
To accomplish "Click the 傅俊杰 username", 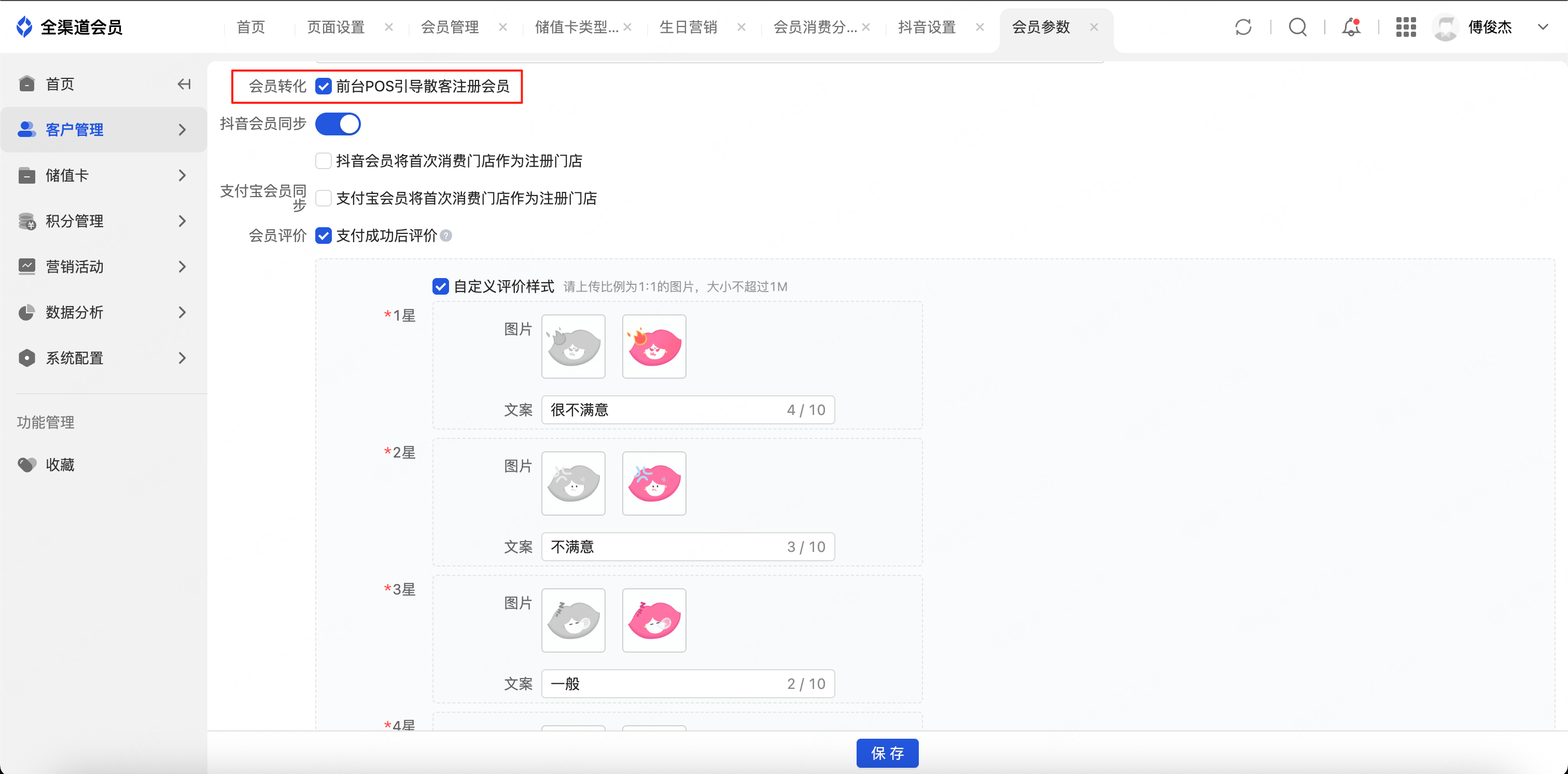I will tap(1490, 27).
